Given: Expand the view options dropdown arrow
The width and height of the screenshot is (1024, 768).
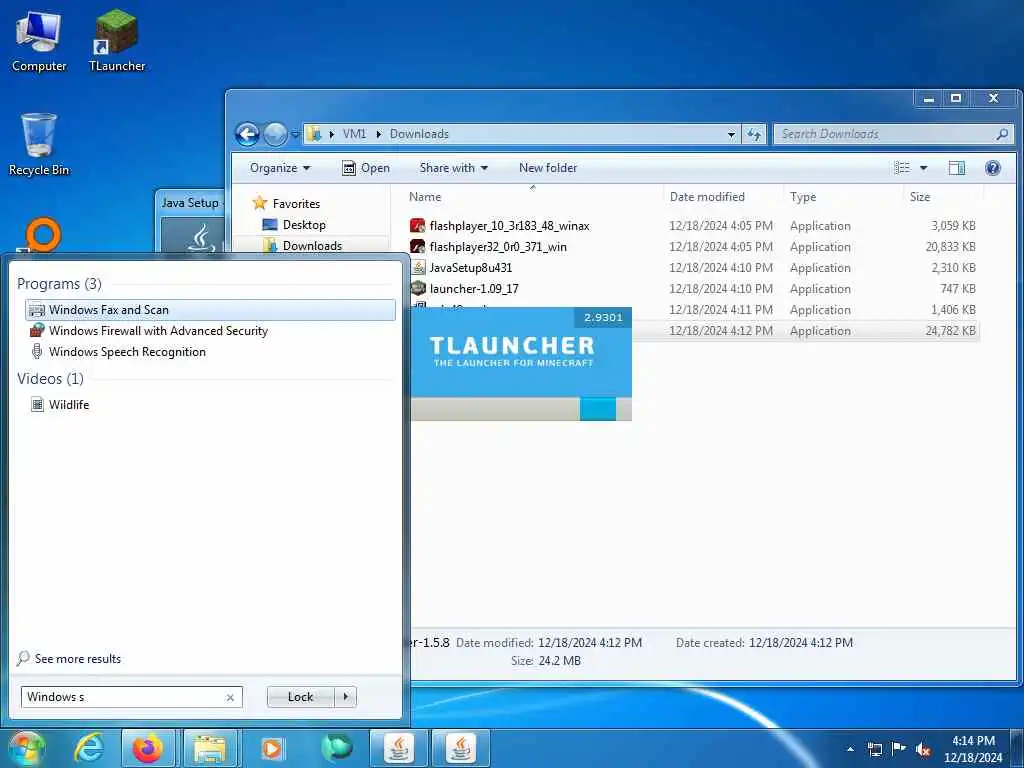Looking at the screenshot, I should click(923, 168).
